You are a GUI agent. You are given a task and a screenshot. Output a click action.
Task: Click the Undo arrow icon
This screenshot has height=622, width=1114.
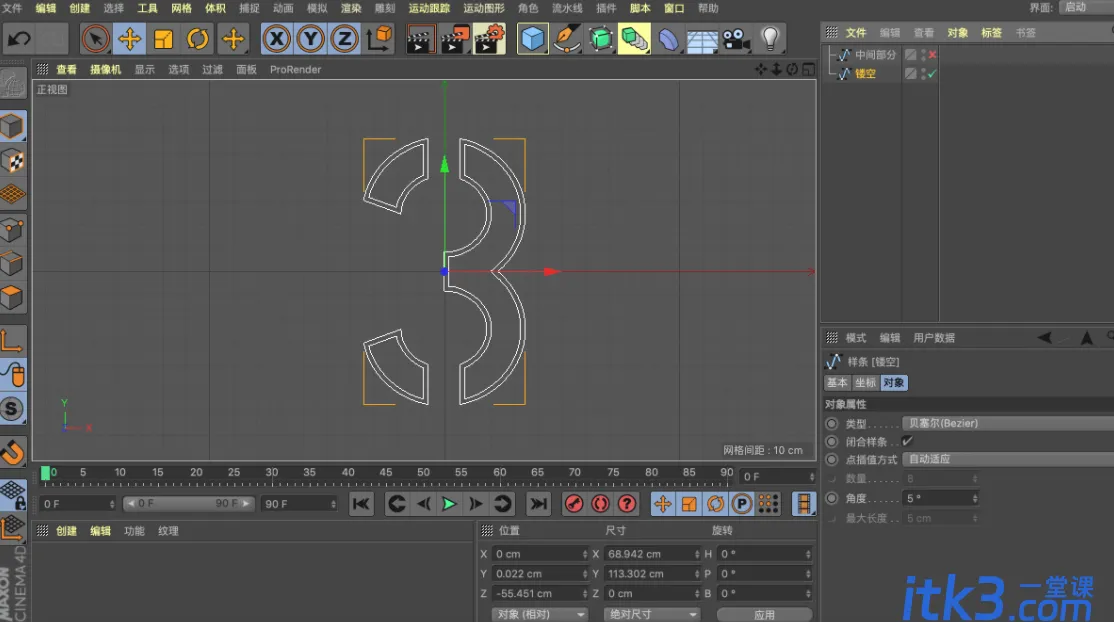pos(19,38)
